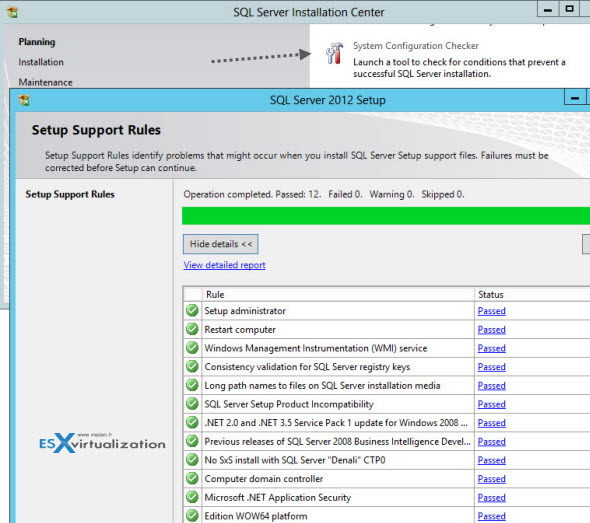
Task: Minimize the SQL Server 2012 Setup window
Action: pyautogui.click(x=575, y=97)
